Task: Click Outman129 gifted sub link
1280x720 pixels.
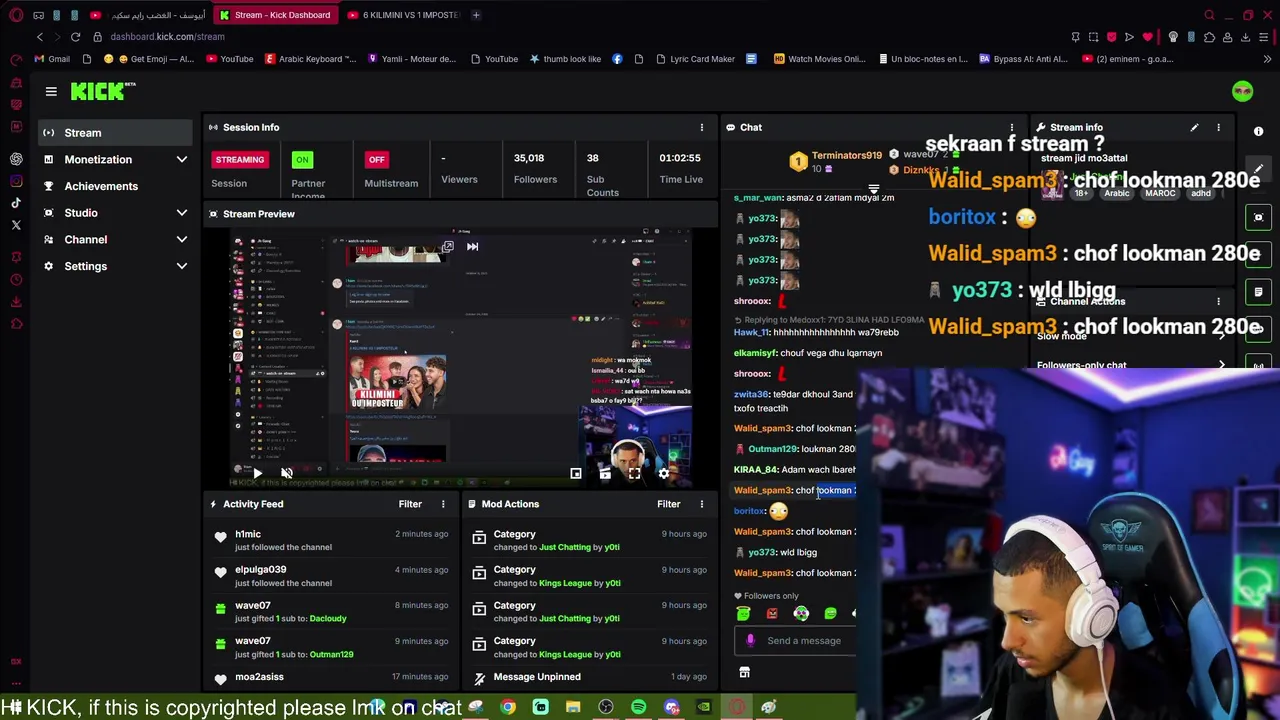Action: pos(331,654)
